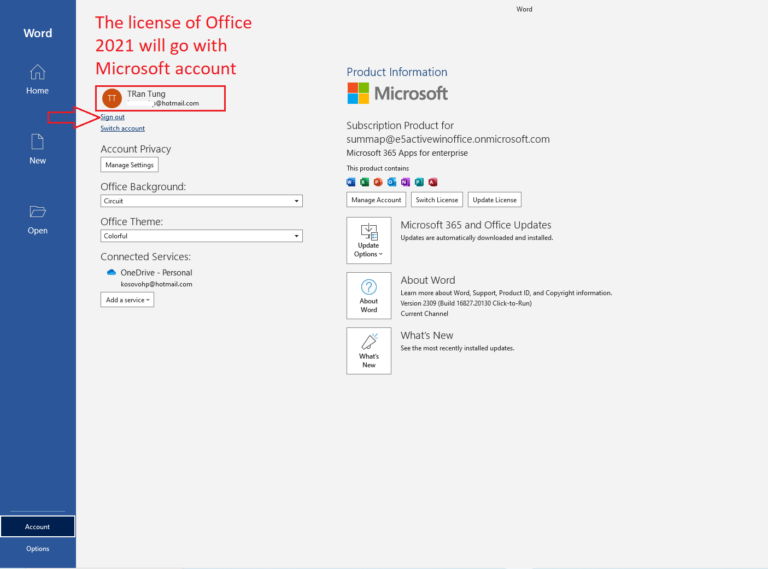Click the OneDrive cloud icon
Viewport: 768px width, 569px height.
click(111, 272)
